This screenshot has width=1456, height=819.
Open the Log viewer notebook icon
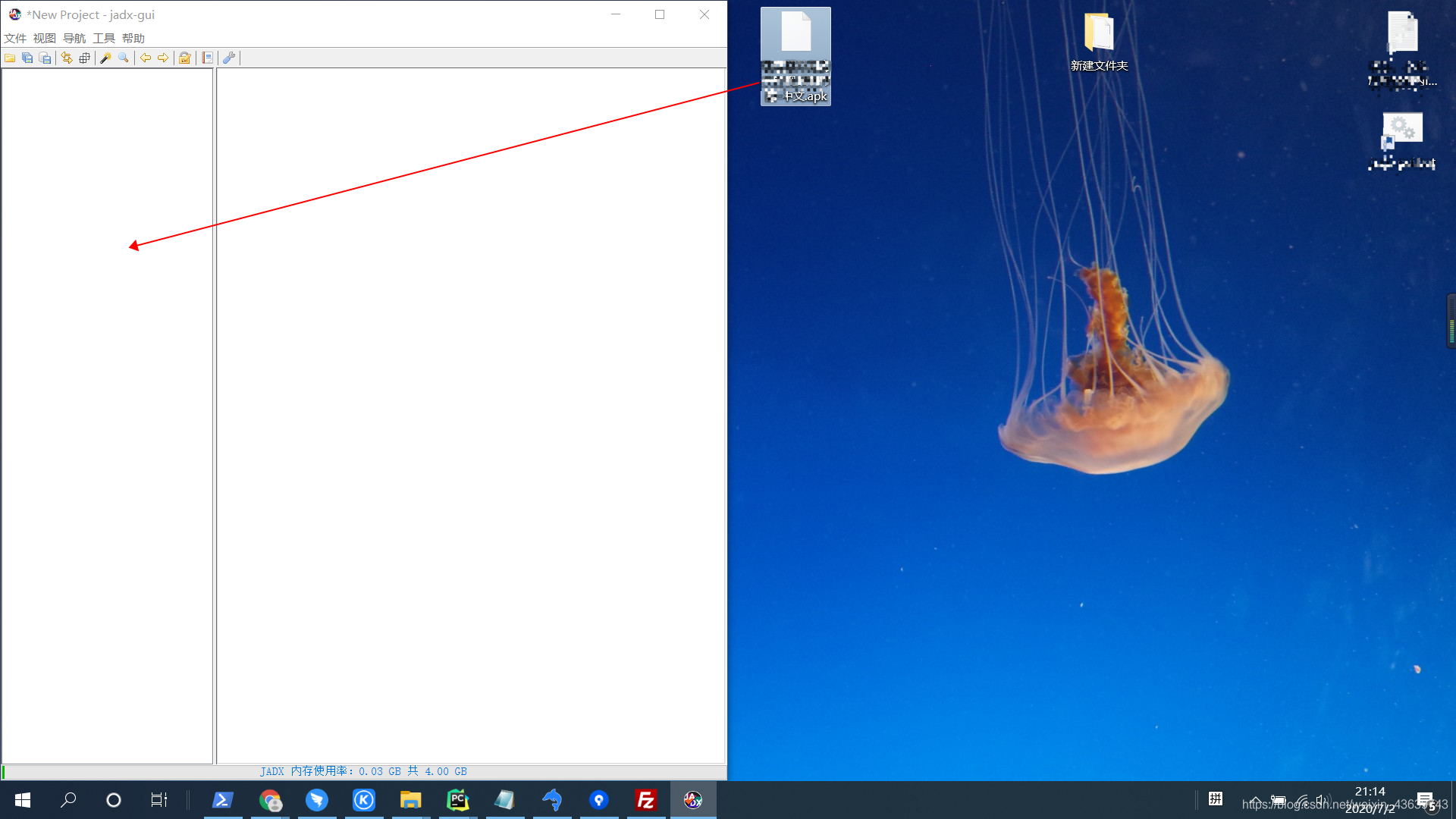pyautogui.click(x=207, y=58)
